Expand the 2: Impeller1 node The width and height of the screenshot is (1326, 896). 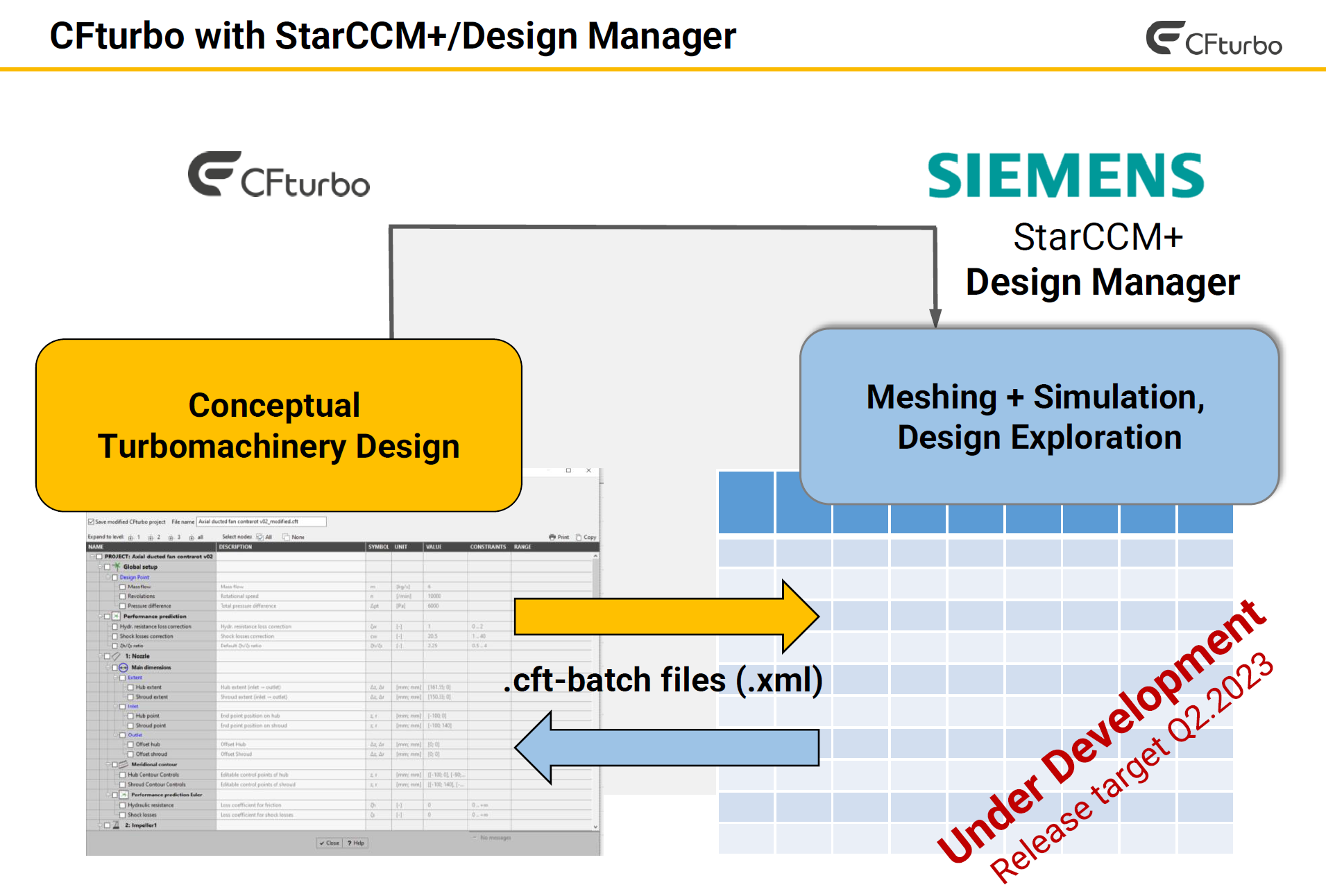click(x=100, y=825)
